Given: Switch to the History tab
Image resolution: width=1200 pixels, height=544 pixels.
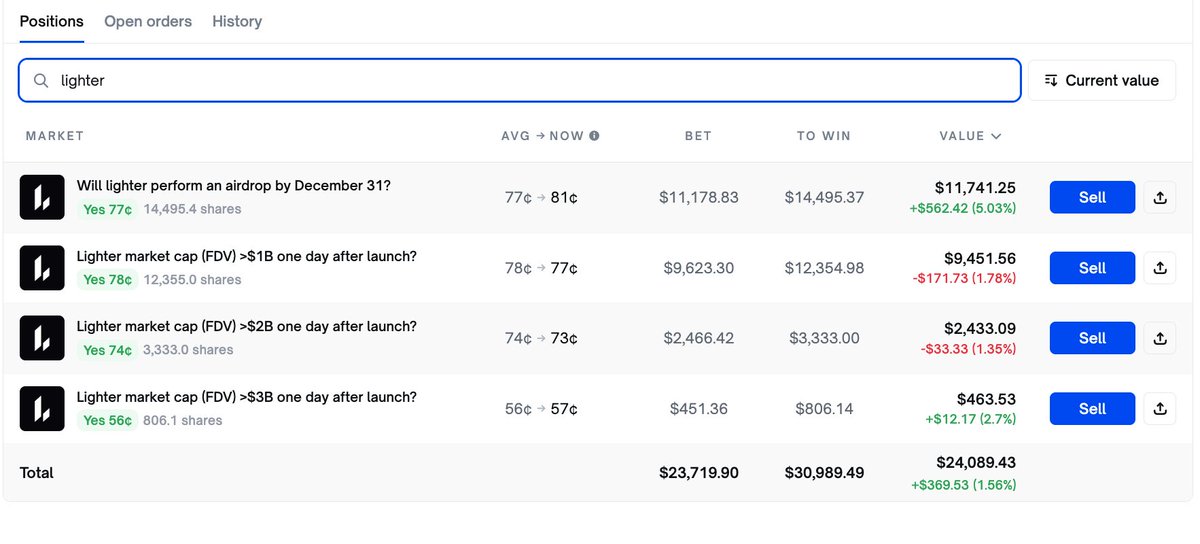Looking at the screenshot, I should coord(237,21).
